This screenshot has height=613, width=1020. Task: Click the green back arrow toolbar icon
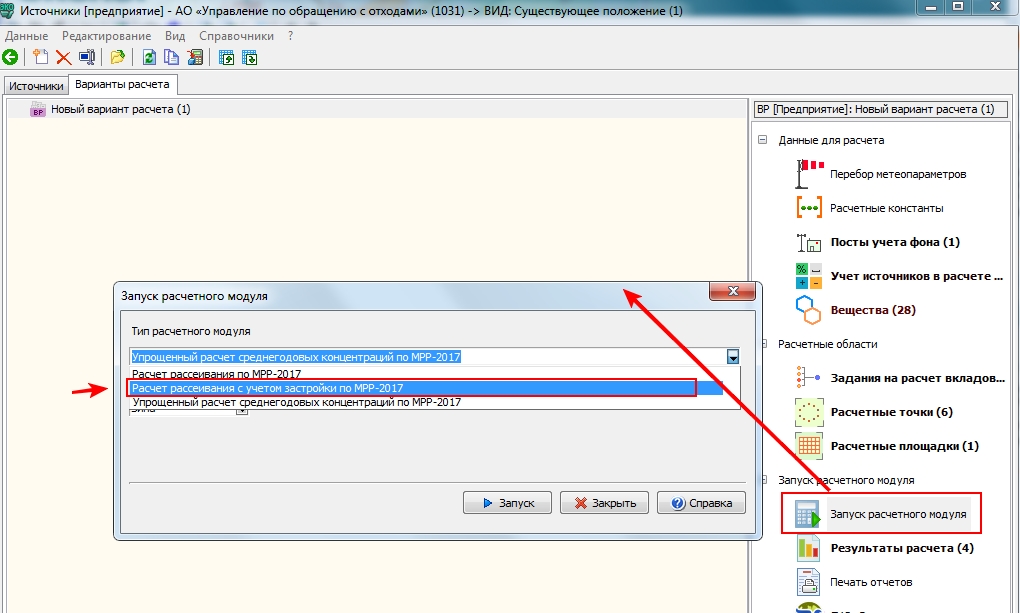click(x=10, y=57)
